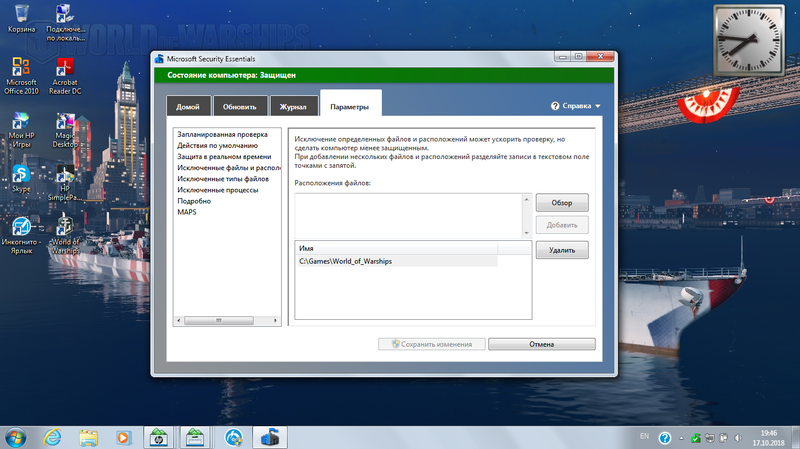Click the Обзор browse button
Image resolution: width=800 pixels, height=449 pixels.
coord(562,203)
